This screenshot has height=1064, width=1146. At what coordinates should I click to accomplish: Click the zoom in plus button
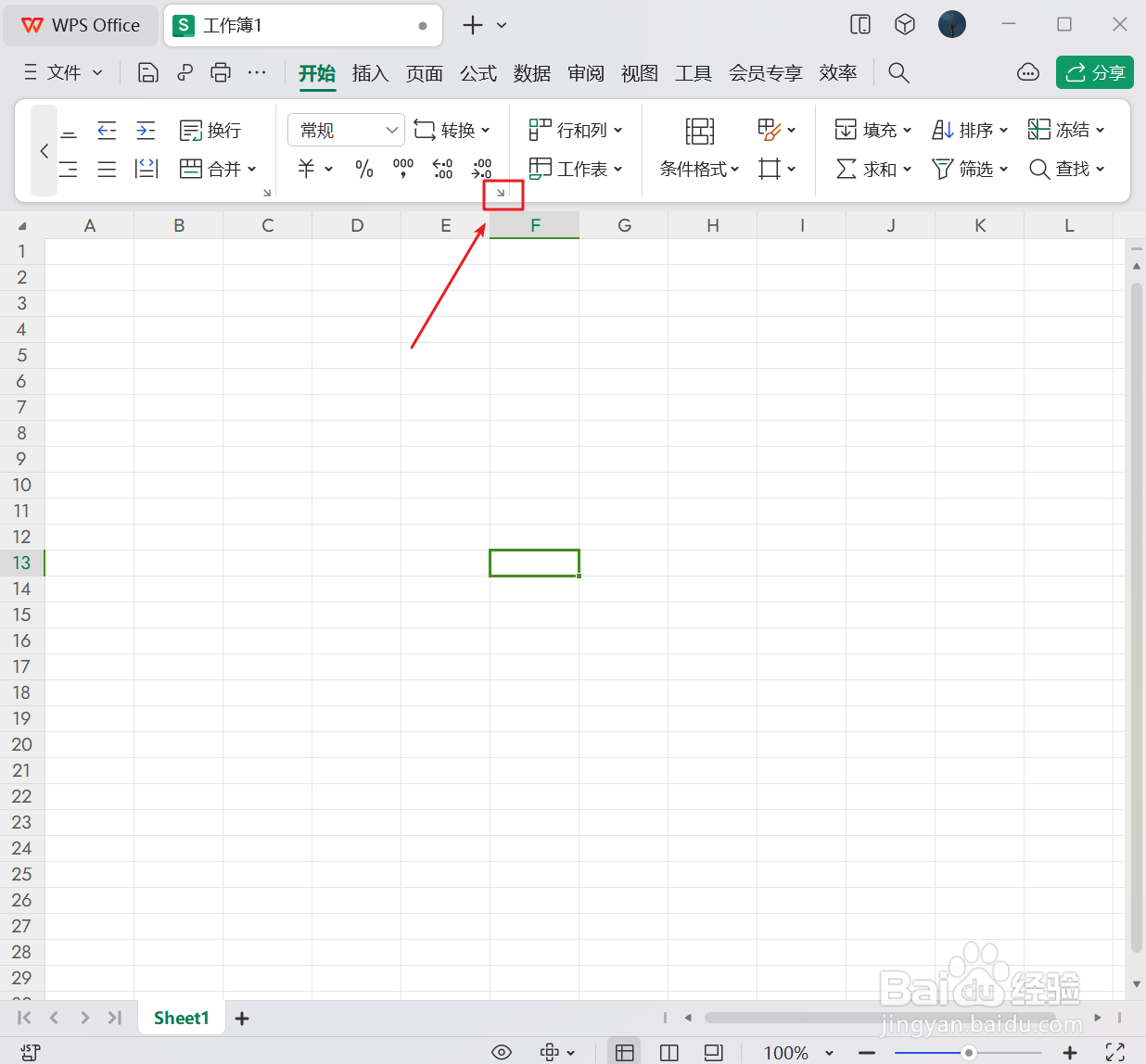point(1070,1052)
